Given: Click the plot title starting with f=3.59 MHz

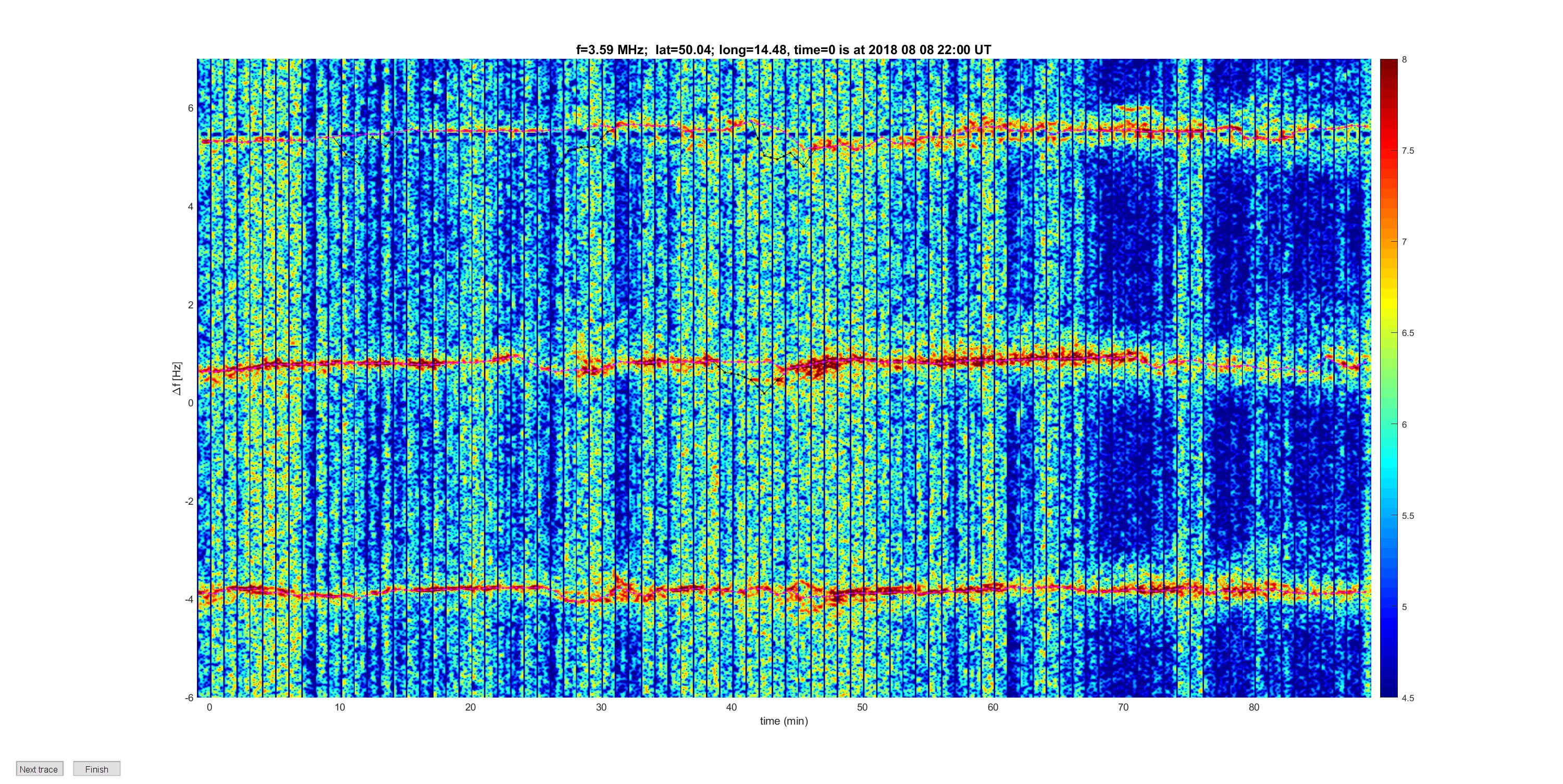Looking at the screenshot, I should tap(783, 50).
